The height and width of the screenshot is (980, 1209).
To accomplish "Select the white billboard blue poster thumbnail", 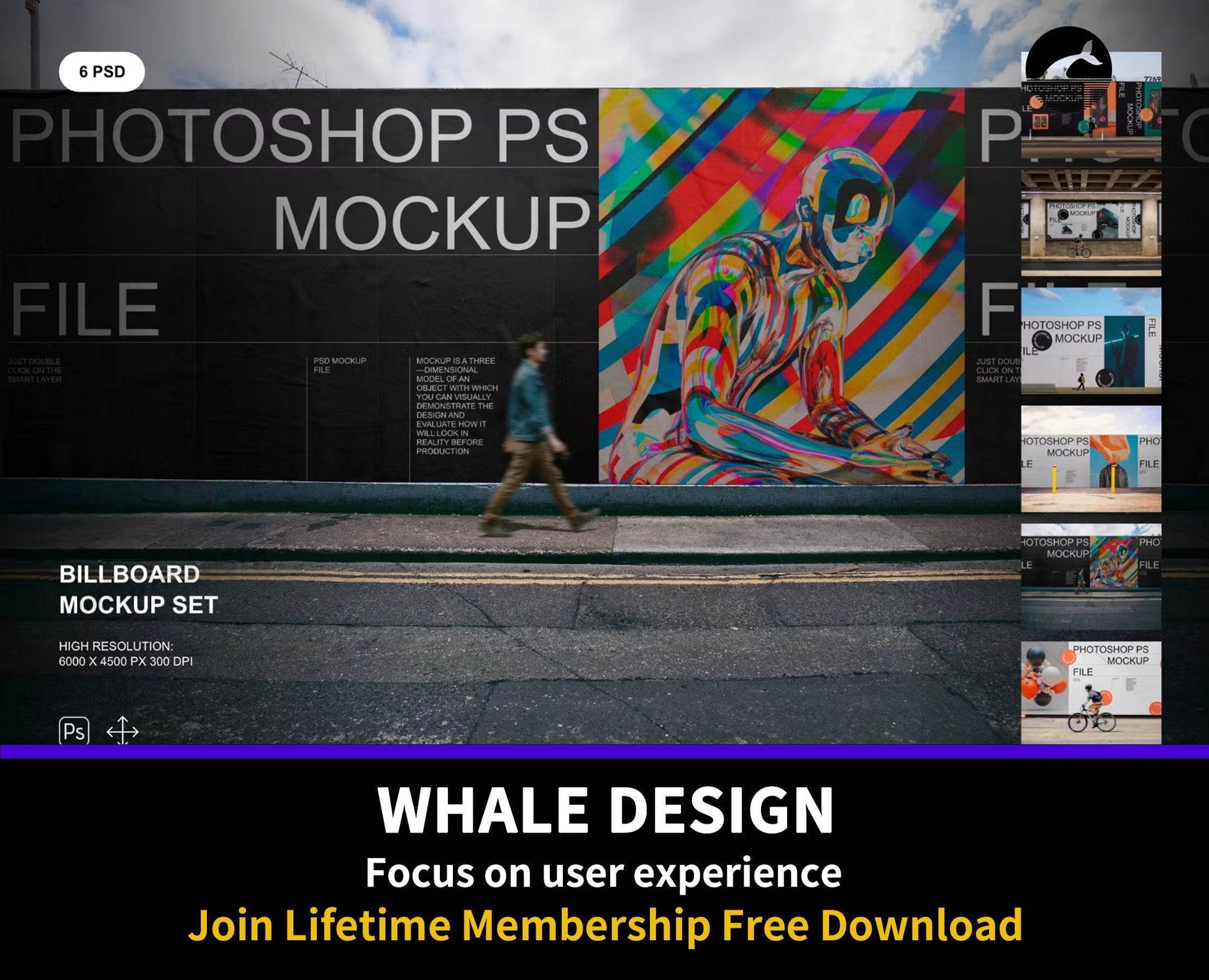I will pos(1091,341).
